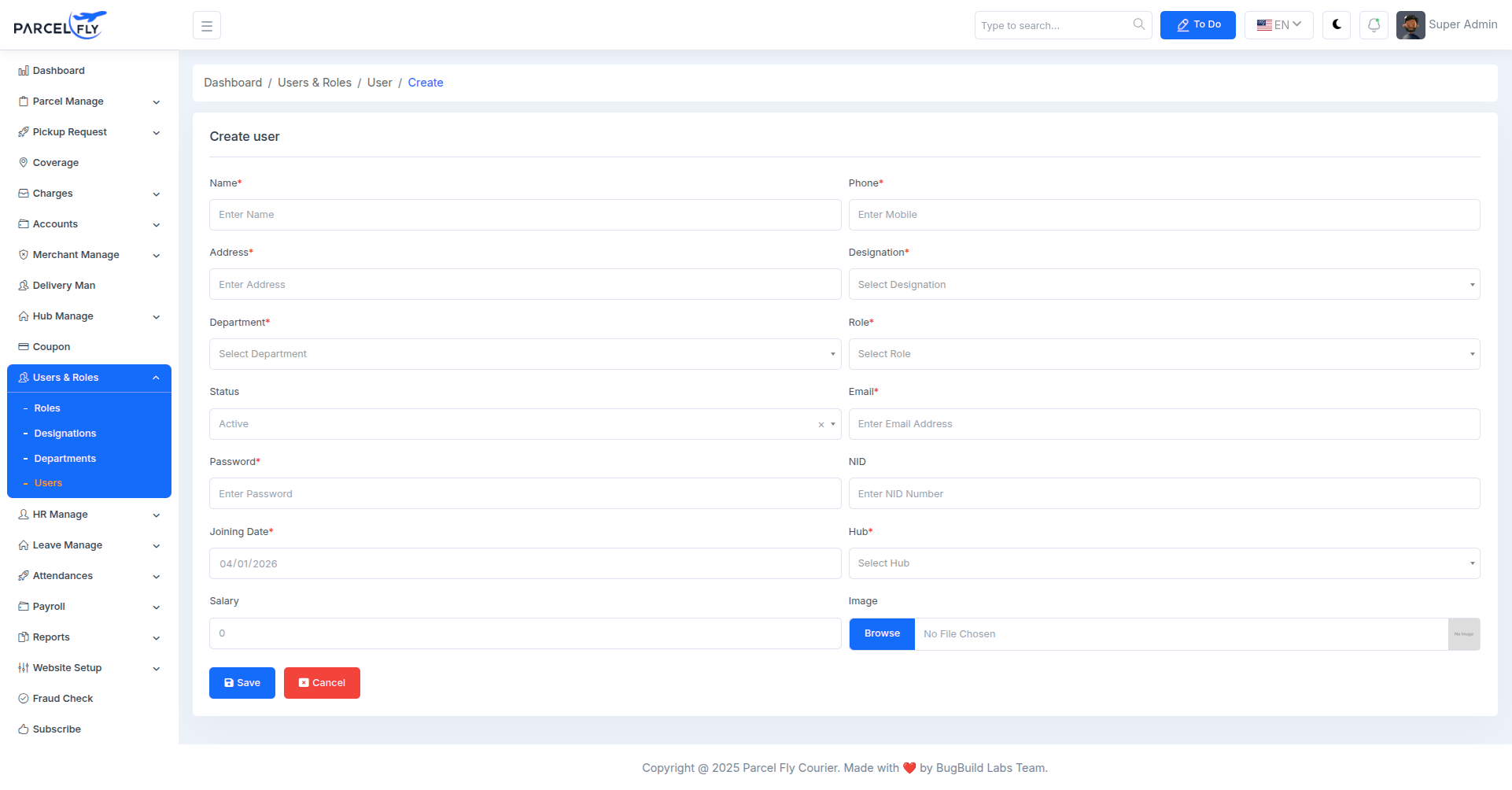The height and width of the screenshot is (790, 1512).
Task: Click Browse to choose an image
Action: pyautogui.click(x=881, y=633)
